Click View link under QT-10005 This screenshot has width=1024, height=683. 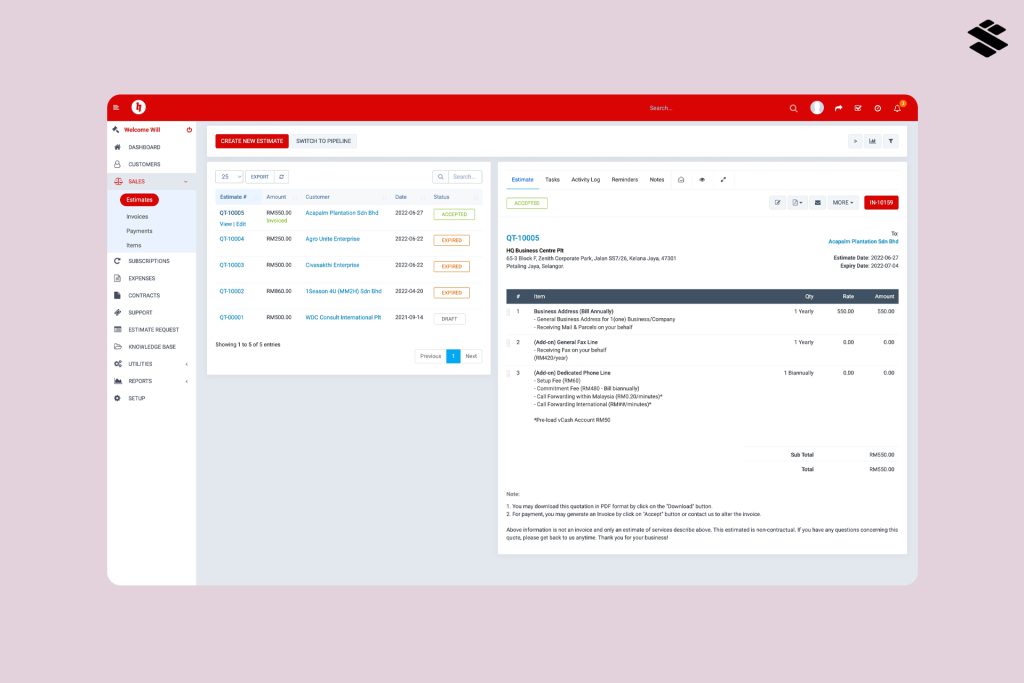tap(225, 224)
